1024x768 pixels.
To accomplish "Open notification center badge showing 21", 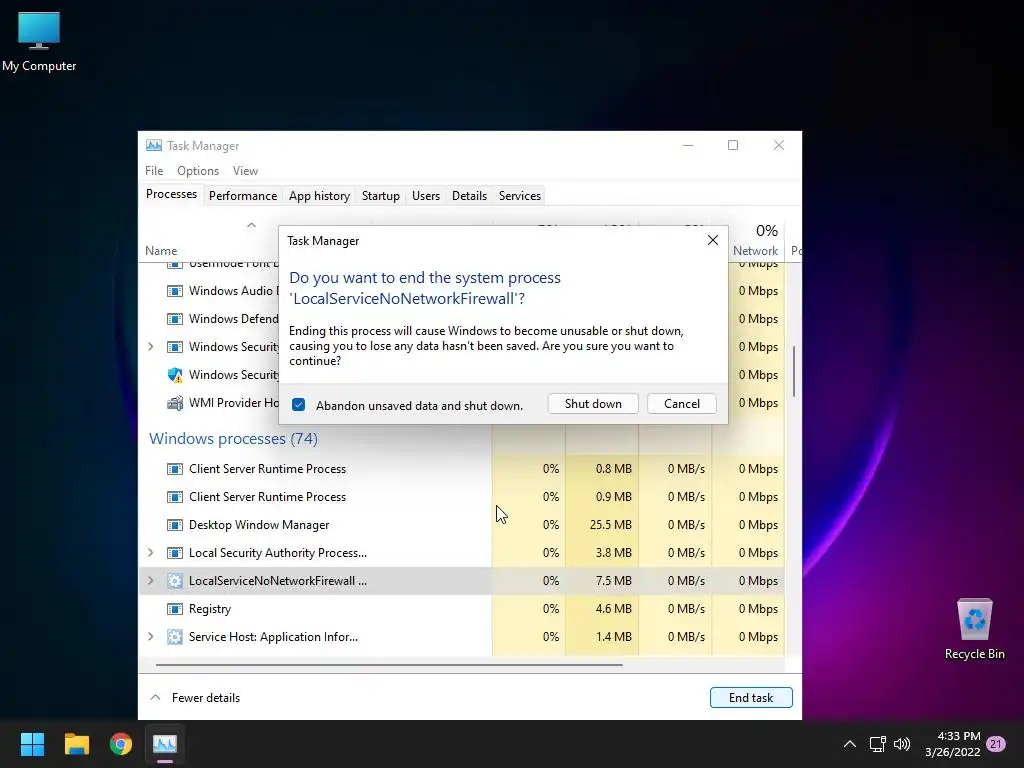I will [x=996, y=744].
